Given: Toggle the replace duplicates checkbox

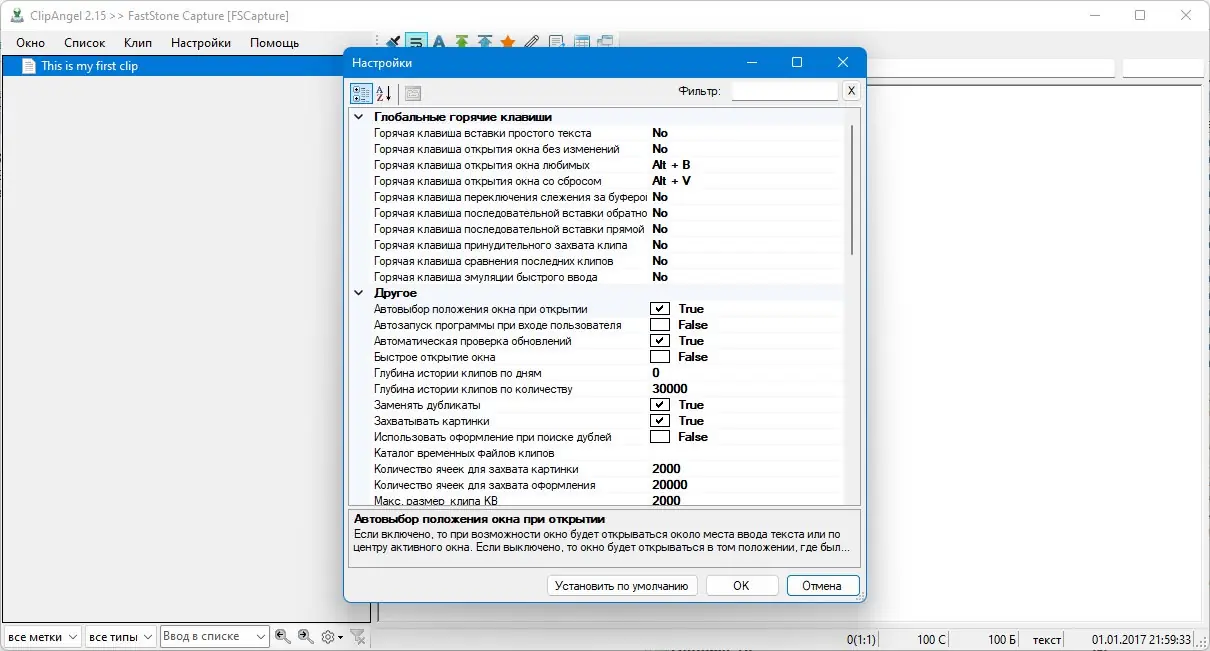Looking at the screenshot, I should [x=659, y=405].
